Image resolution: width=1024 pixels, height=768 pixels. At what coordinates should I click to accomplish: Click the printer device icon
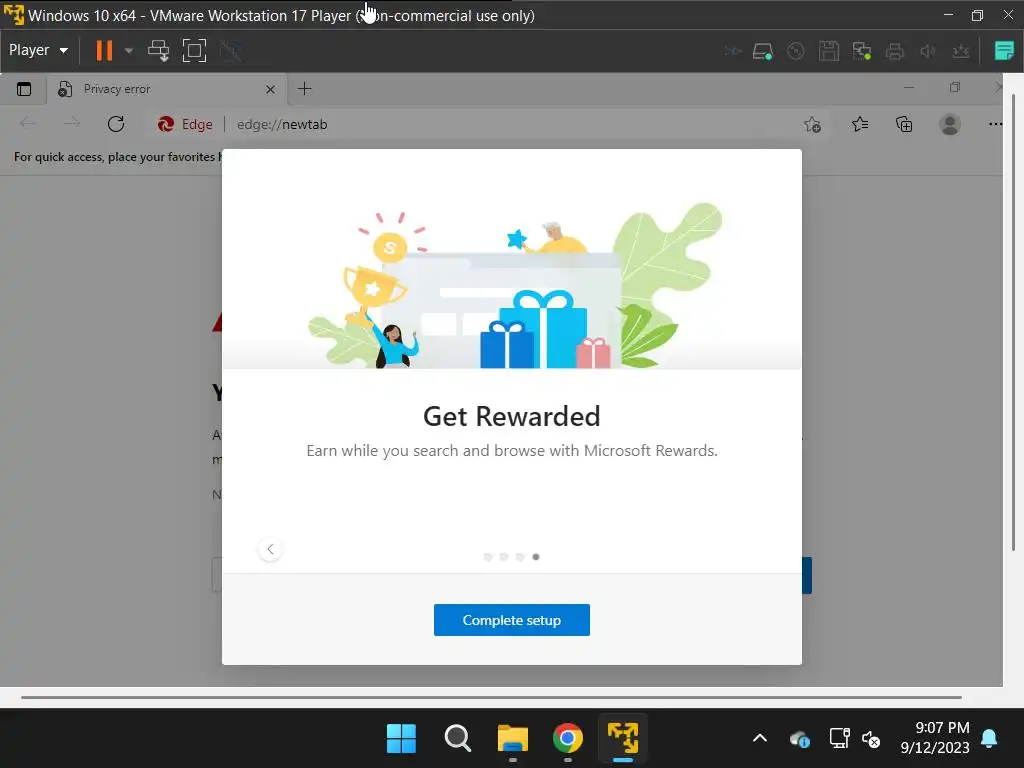[x=895, y=51]
